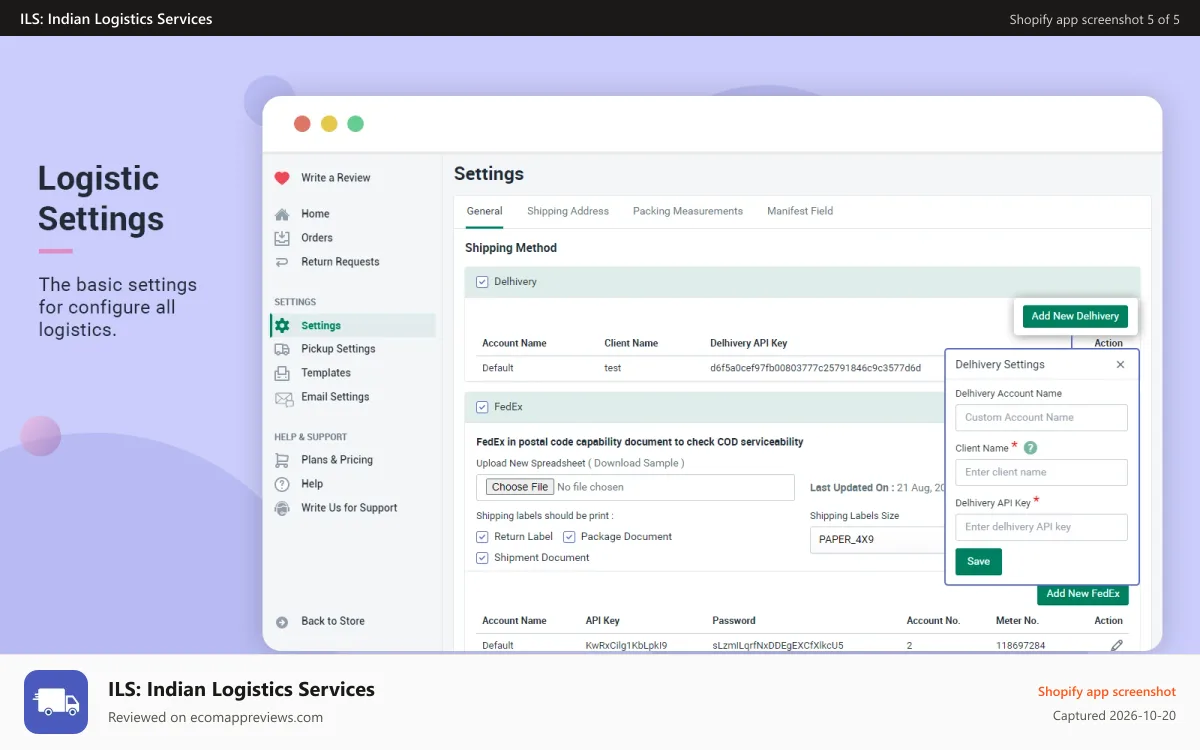The image size is (1200, 750).
Task: Open Write a Review in sidebar
Action: 336,178
